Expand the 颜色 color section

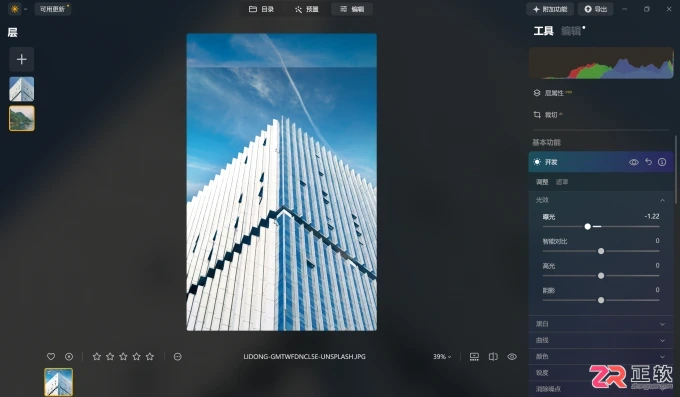tap(601, 357)
